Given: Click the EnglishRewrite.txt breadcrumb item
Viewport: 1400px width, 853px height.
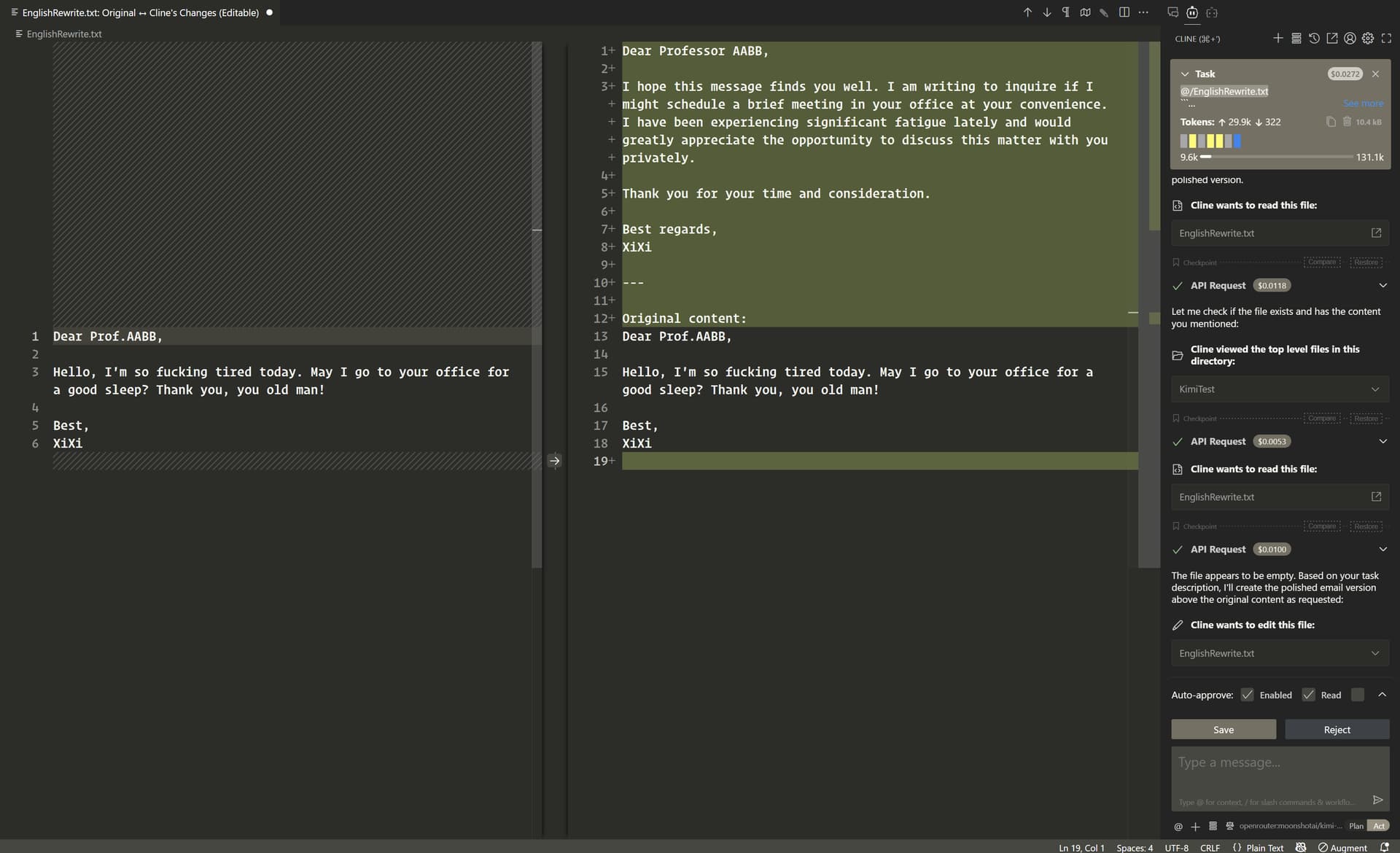Looking at the screenshot, I should (59, 34).
